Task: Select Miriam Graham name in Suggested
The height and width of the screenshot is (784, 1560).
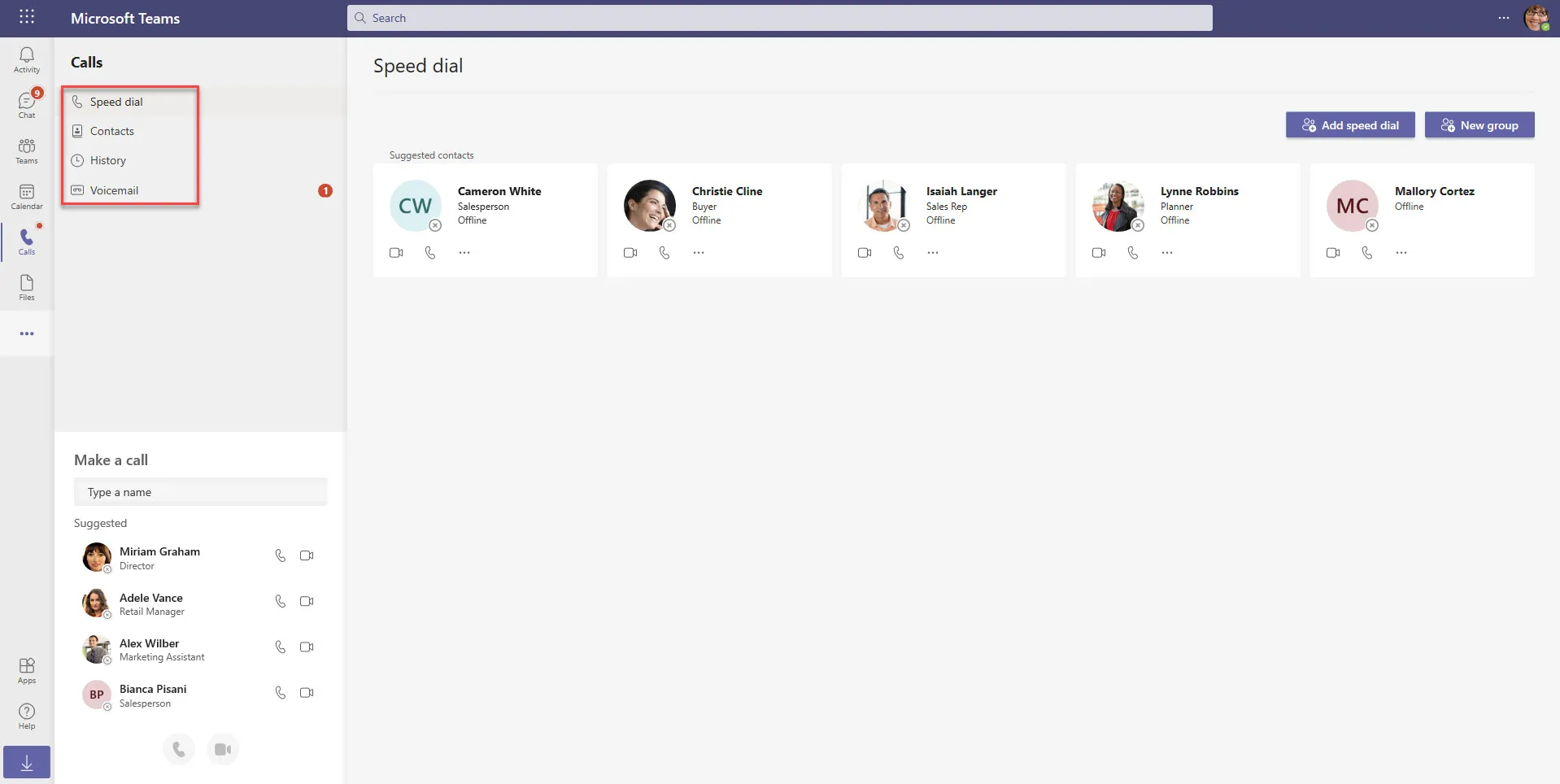Action: click(159, 551)
